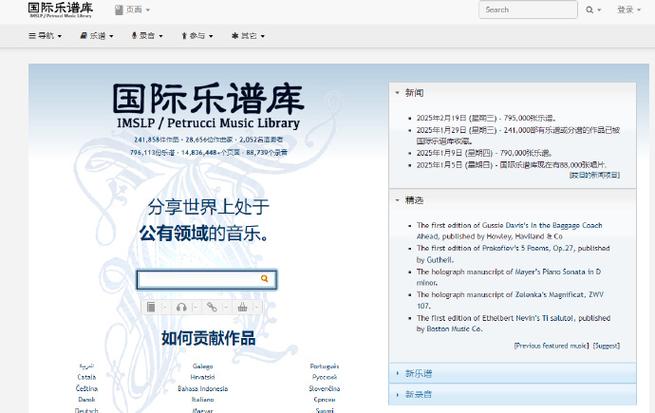This screenshot has height=413, width=655.
Task: Select the Italiano language link
Action: pyautogui.click(x=203, y=399)
